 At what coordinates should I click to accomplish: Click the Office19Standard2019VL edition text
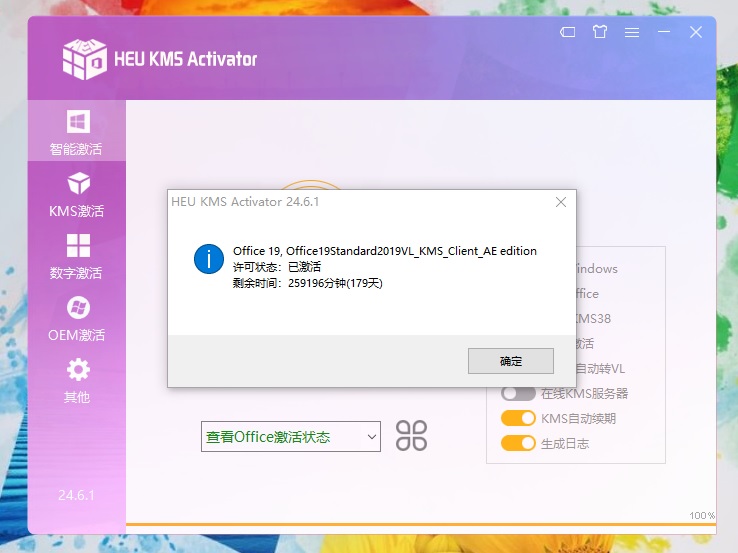pyautogui.click(x=385, y=251)
